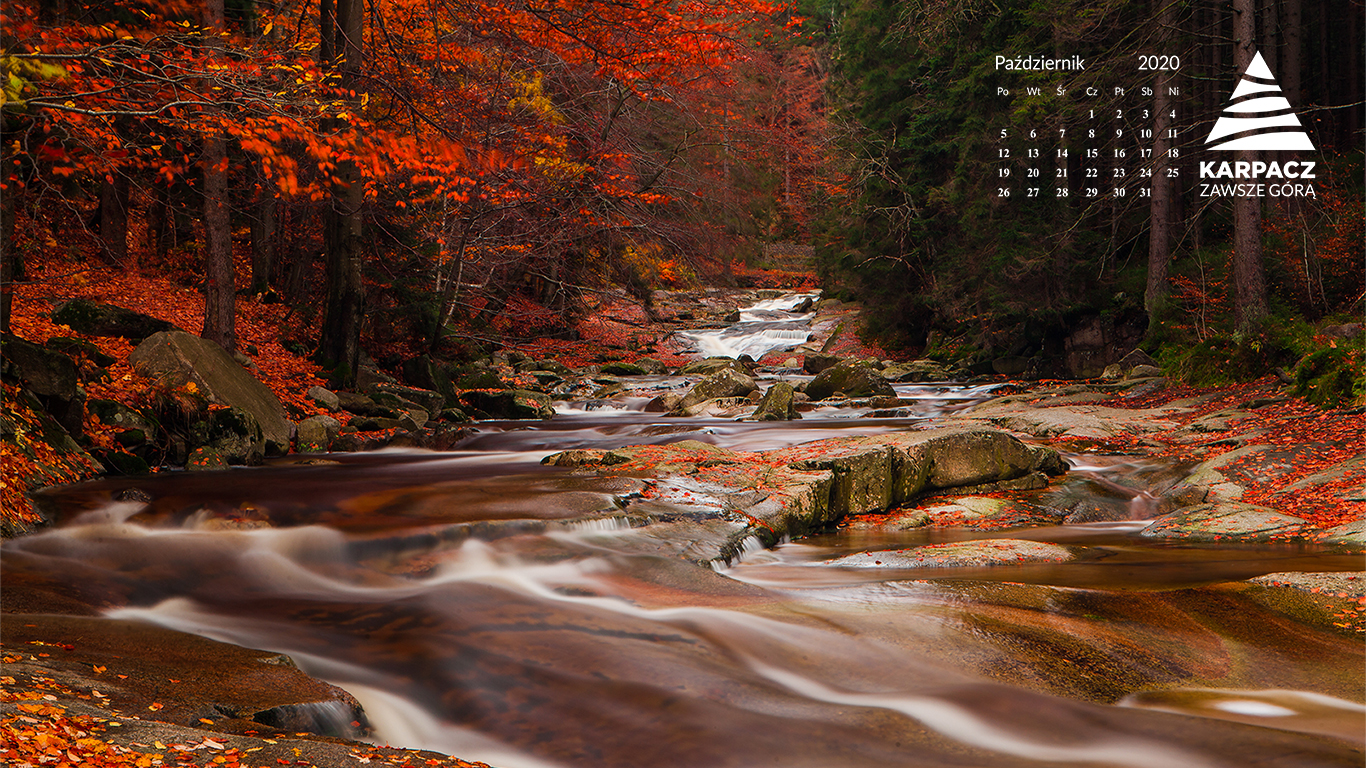This screenshot has width=1366, height=768.
Task: Select date 10 in the calendar
Action: (1146, 133)
